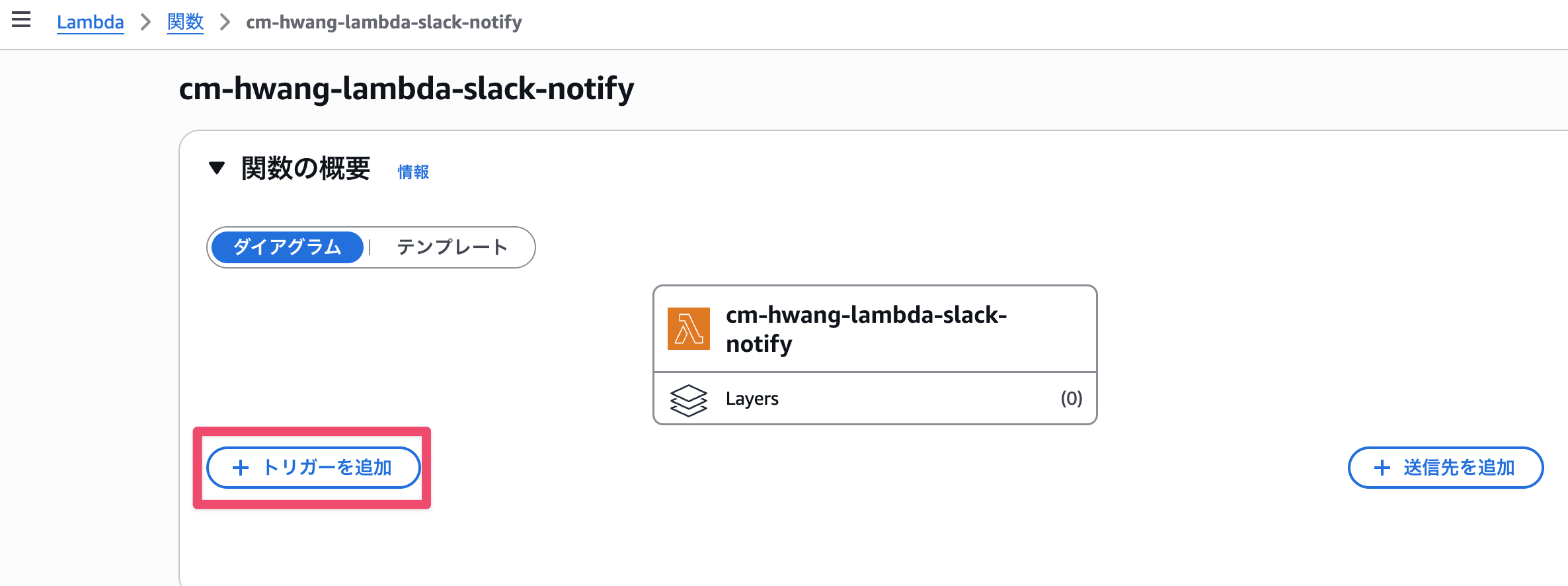Image resolution: width=1568 pixels, height=586 pixels.
Task: Click the chevron after the 関数 breadcrumb
Action: pos(225,22)
